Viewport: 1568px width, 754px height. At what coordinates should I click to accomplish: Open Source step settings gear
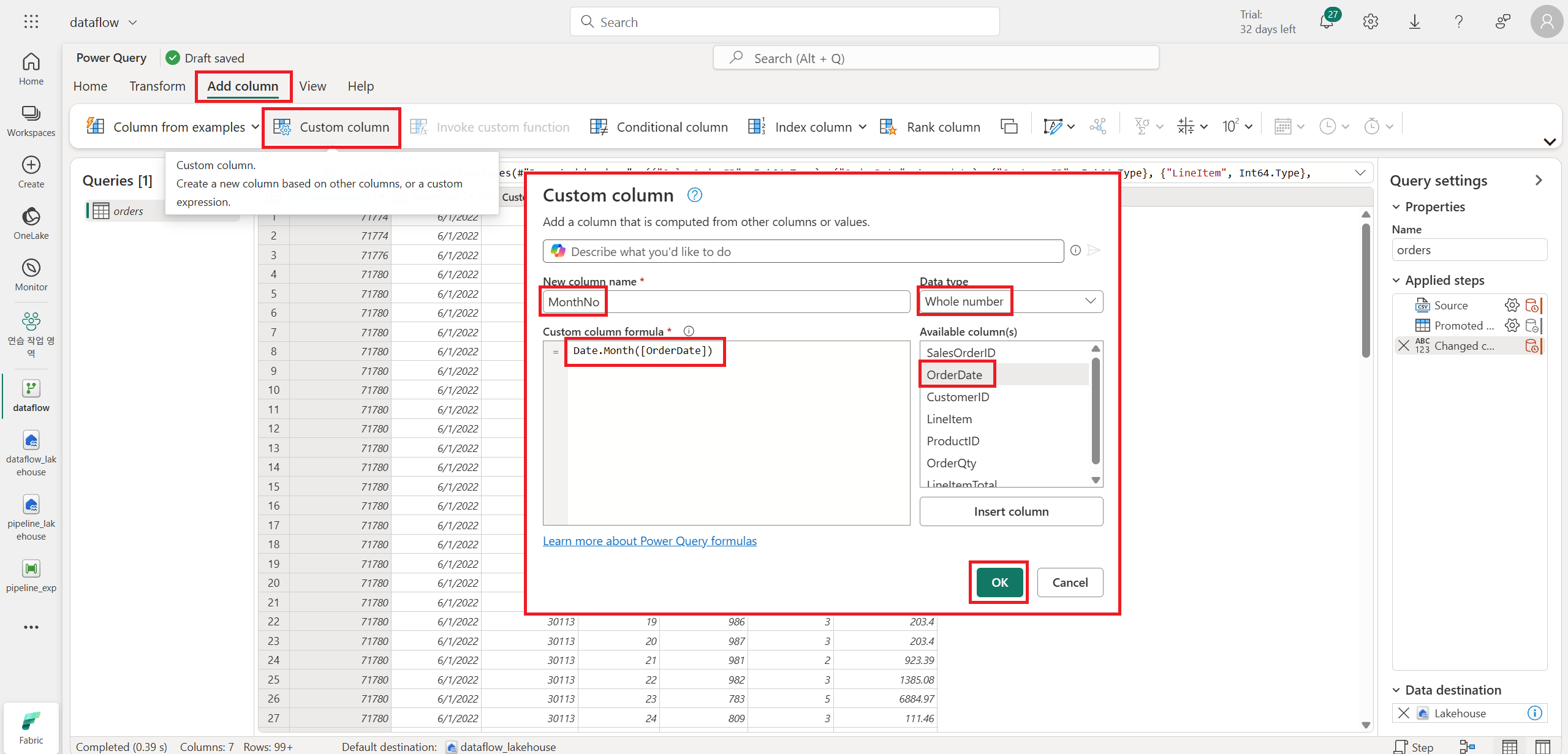coord(1512,305)
